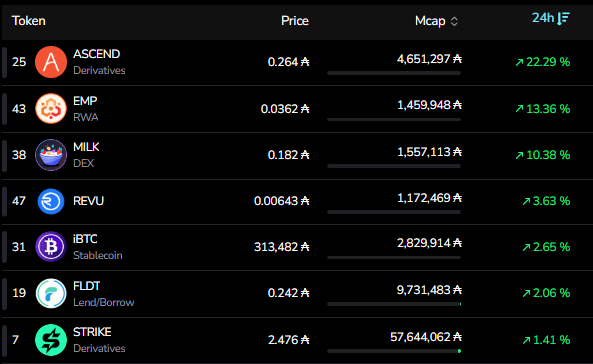This screenshot has width=593, height=364.
Task: Click the 1.41 % change value
Action: [x=546, y=340]
